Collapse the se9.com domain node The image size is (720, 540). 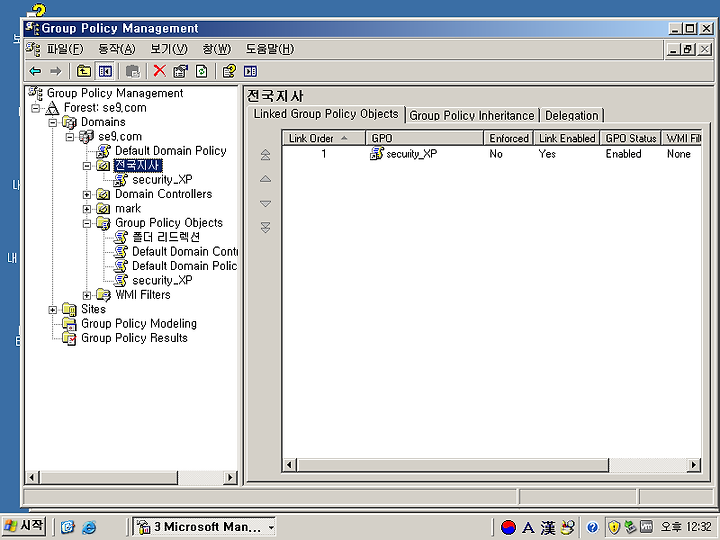70,137
